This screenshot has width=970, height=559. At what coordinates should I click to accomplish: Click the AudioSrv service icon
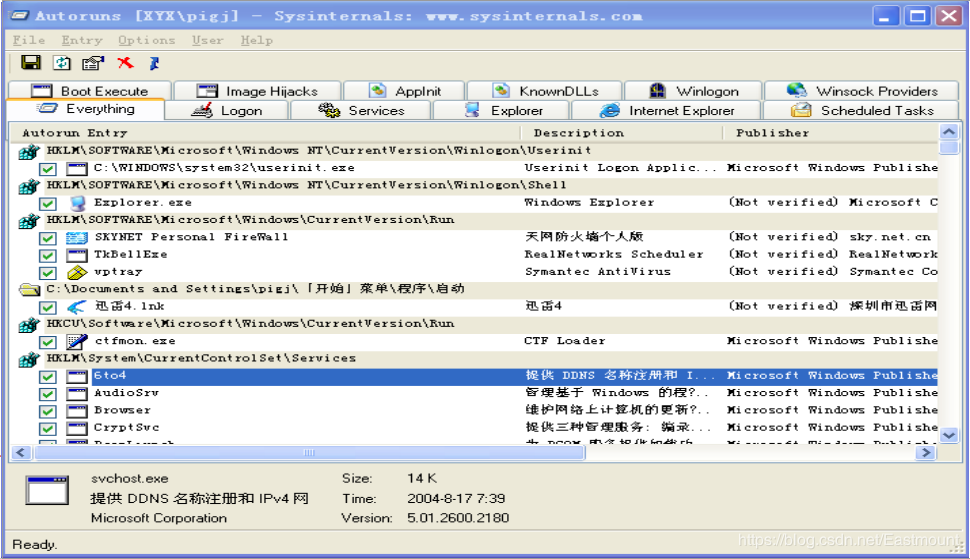77,393
